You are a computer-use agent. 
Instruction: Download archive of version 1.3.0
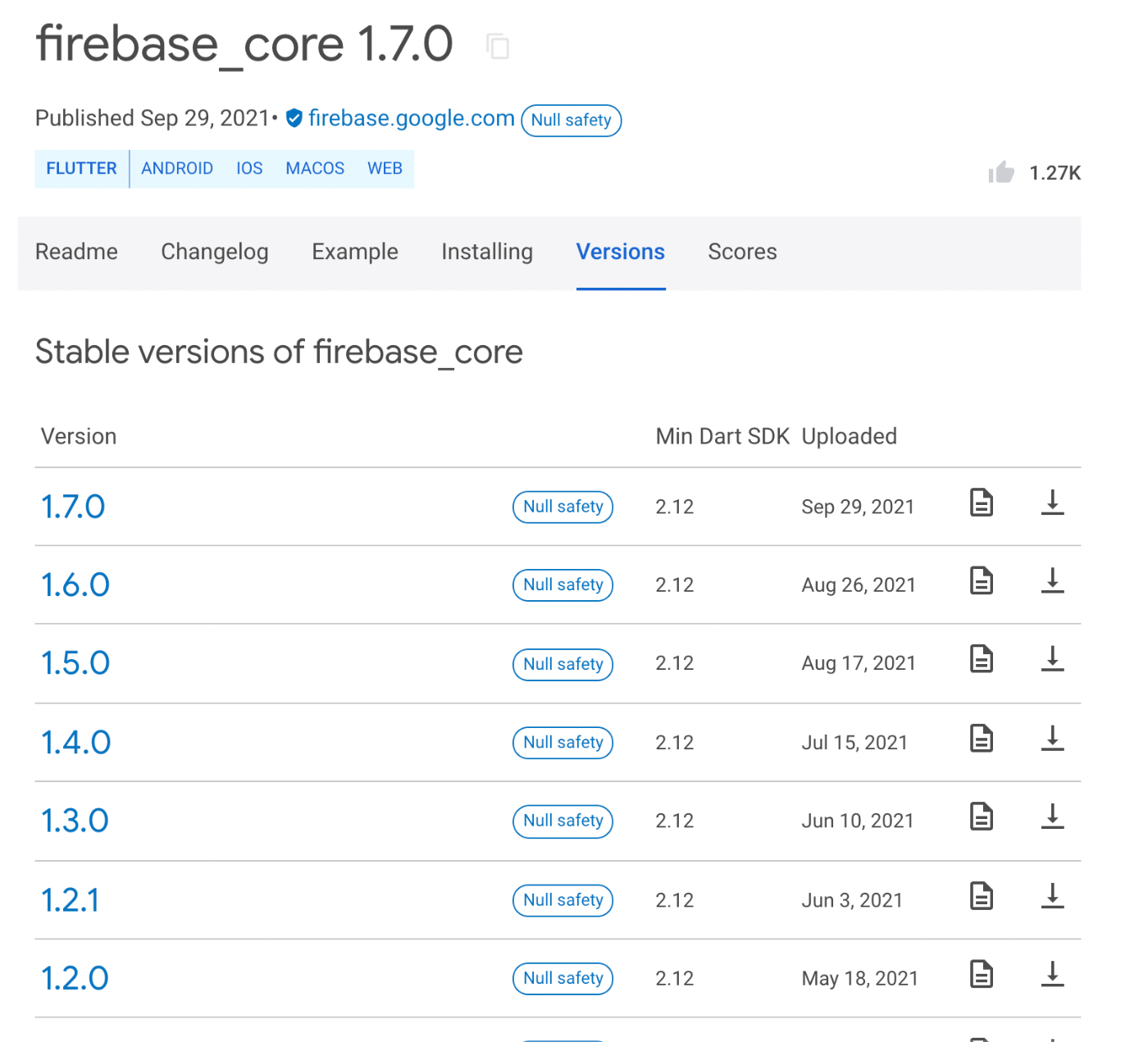(1053, 816)
